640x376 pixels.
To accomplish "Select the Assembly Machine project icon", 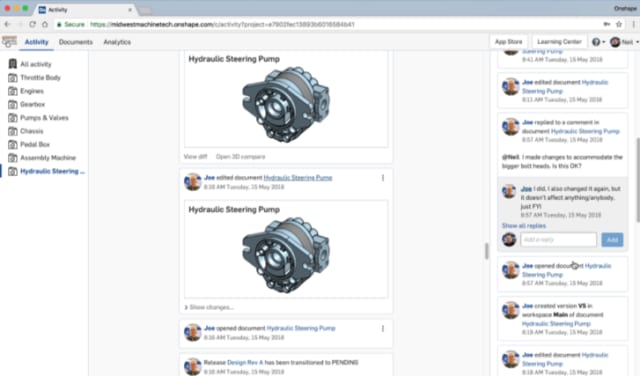I will coord(13,158).
